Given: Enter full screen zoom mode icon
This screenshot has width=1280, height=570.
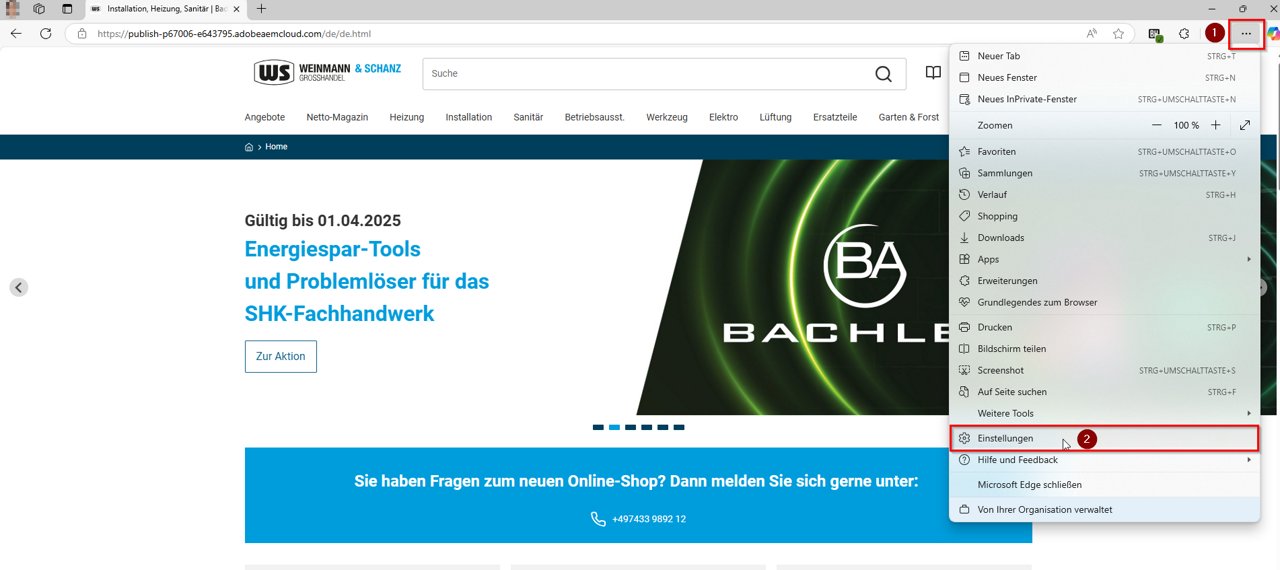Looking at the screenshot, I should coord(1244,125).
